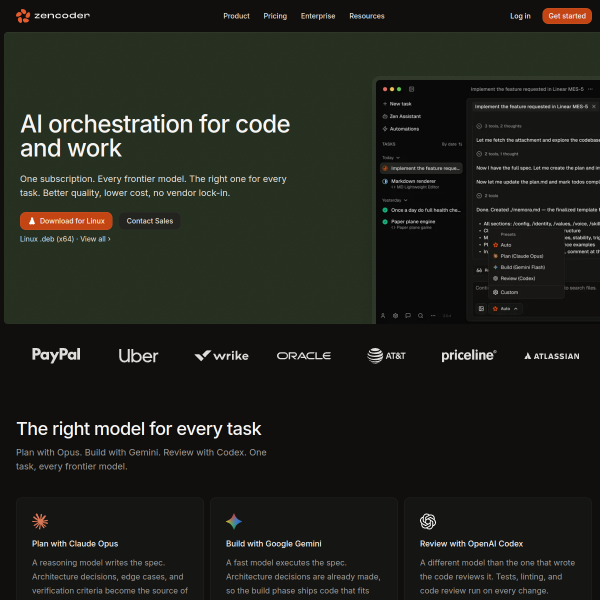
Task: Click the PayPal logo
Action: [56, 355]
